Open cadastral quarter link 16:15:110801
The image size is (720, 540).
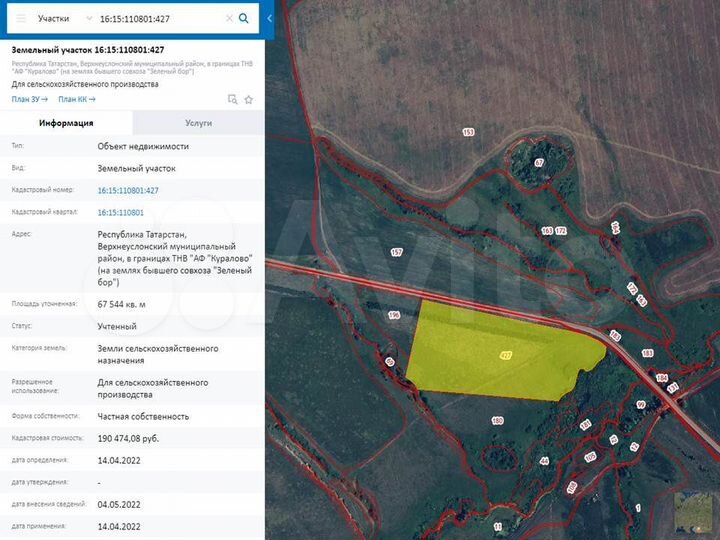[120, 212]
